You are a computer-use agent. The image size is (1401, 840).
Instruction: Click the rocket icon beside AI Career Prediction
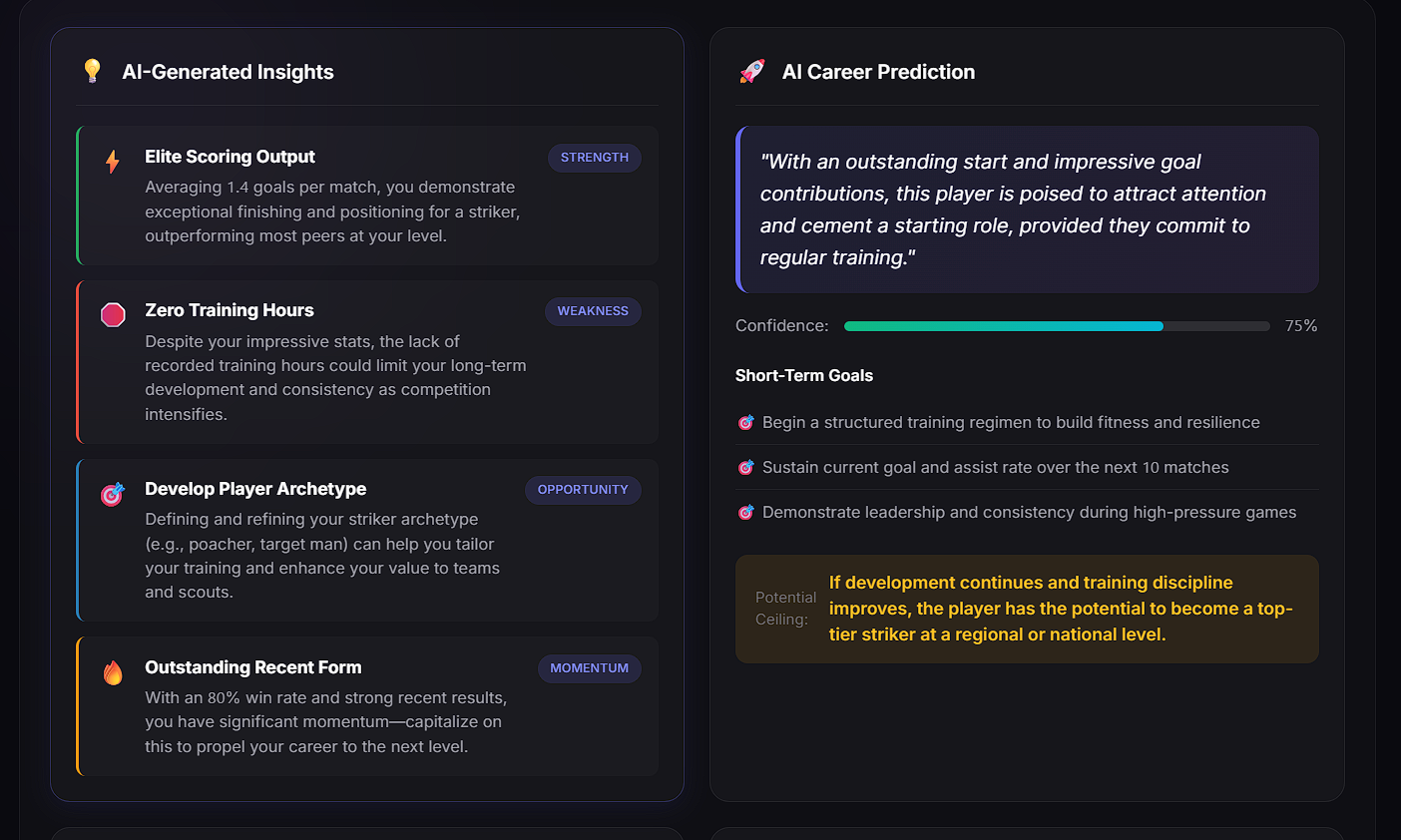[751, 71]
